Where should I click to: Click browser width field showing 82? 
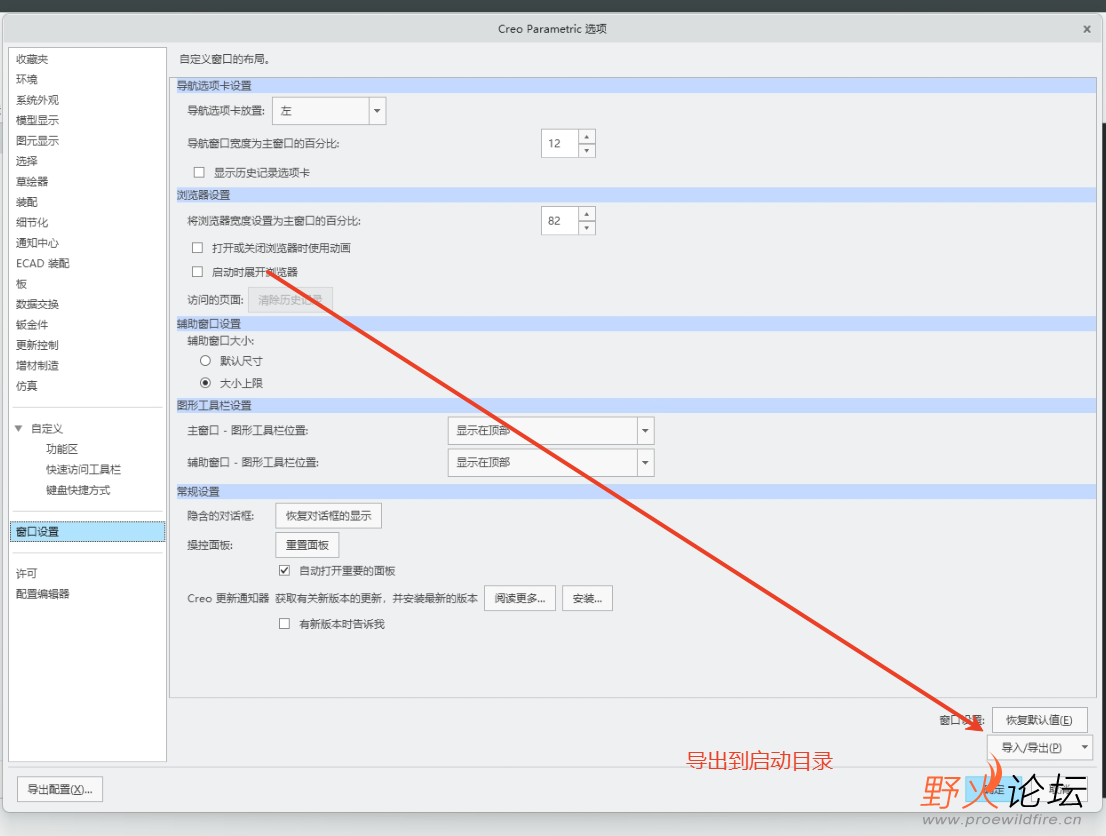[x=560, y=221]
